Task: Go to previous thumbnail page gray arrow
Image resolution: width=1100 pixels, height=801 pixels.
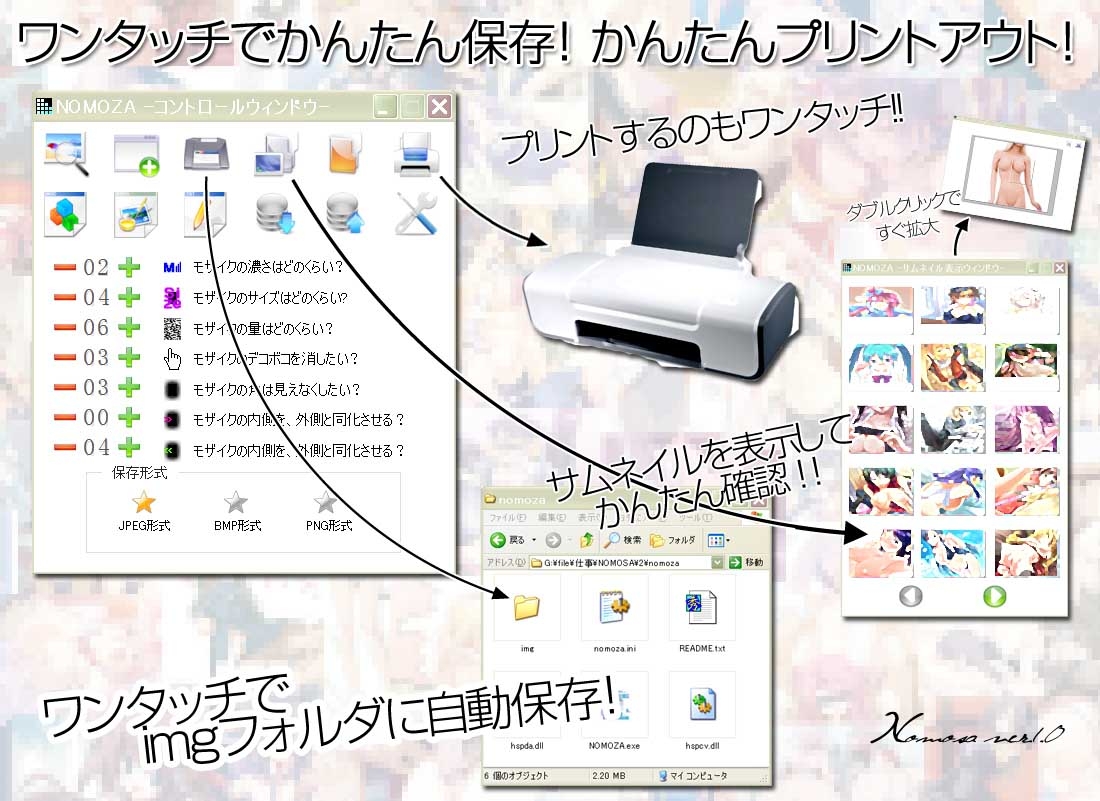Action: tap(911, 596)
